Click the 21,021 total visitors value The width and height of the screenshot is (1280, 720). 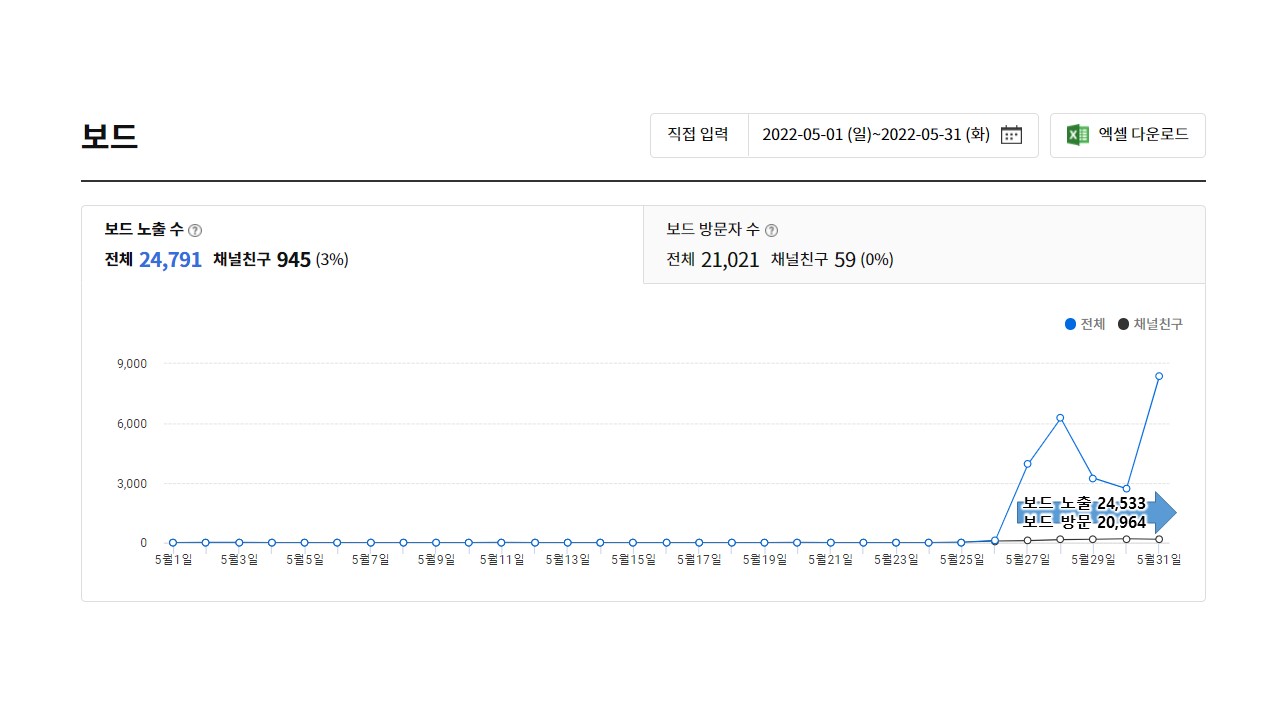click(x=729, y=260)
